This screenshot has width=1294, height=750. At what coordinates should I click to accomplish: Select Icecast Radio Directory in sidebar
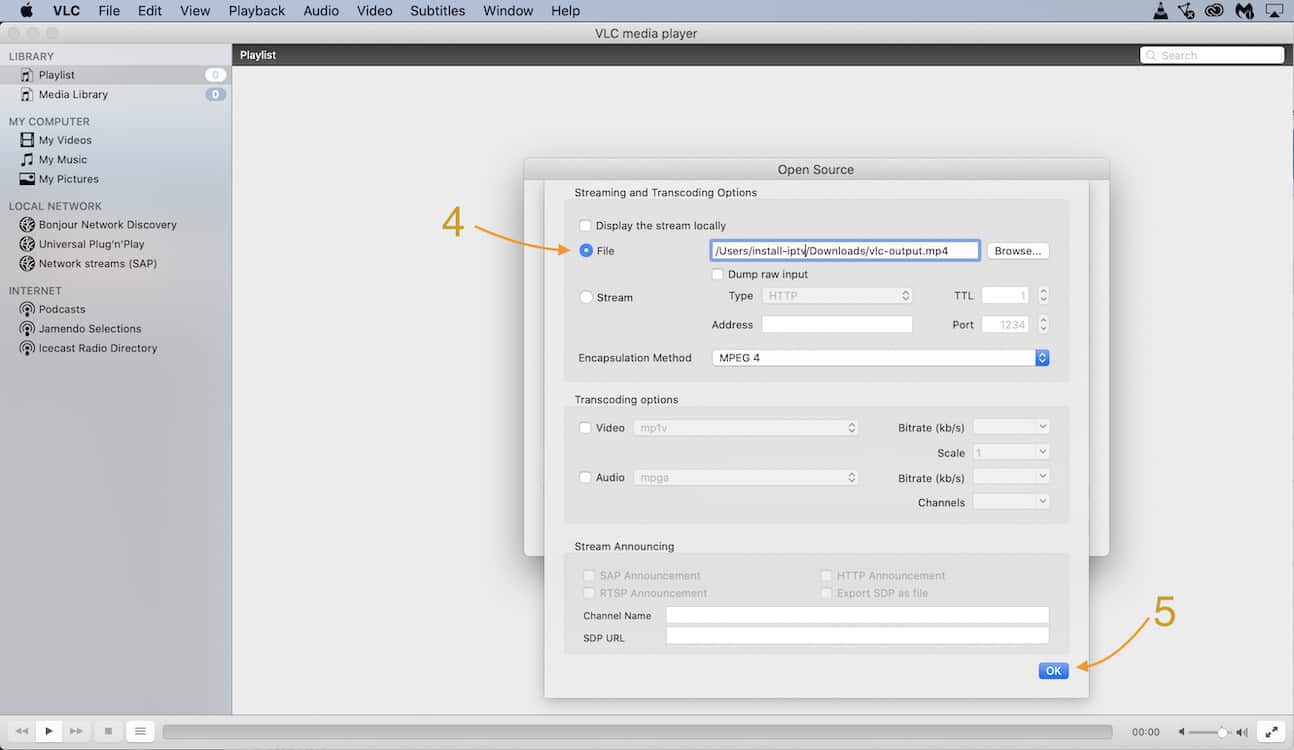(x=97, y=348)
